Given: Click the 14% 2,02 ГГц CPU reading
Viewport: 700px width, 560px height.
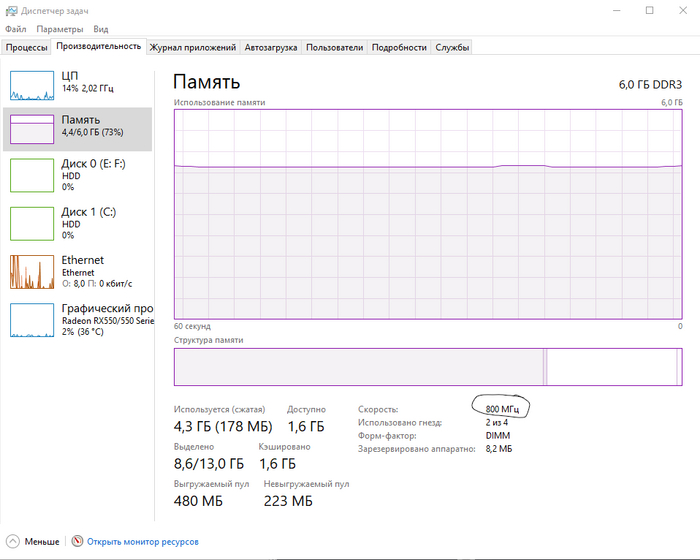Looking at the screenshot, I should click(x=88, y=88).
